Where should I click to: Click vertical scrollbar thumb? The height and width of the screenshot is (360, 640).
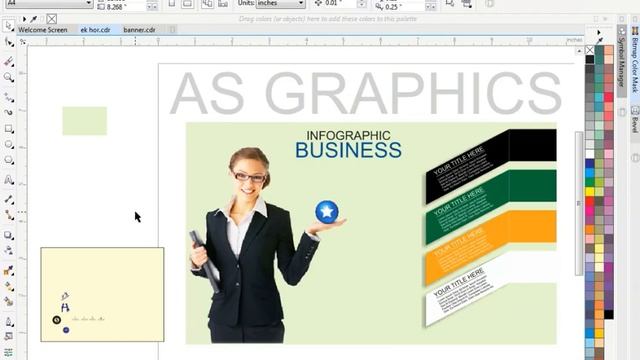(x=579, y=203)
